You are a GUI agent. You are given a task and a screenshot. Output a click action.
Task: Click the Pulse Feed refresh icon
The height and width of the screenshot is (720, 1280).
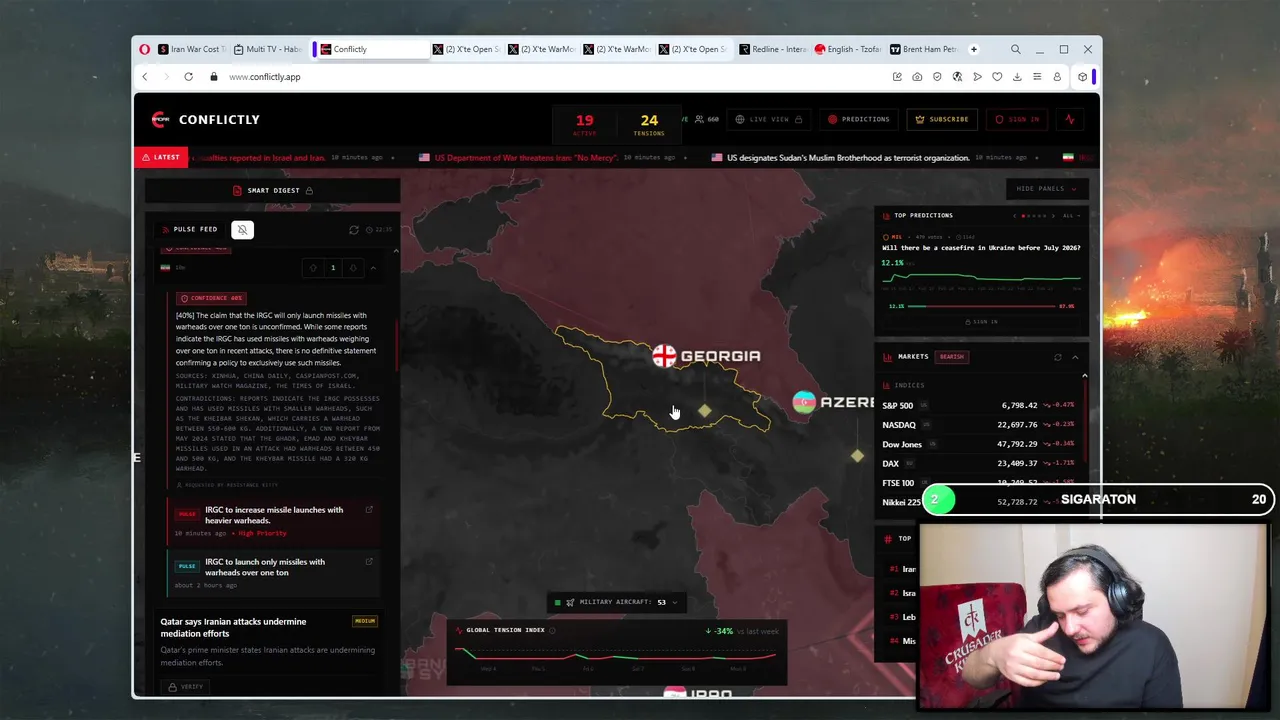(x=353, y=230)
